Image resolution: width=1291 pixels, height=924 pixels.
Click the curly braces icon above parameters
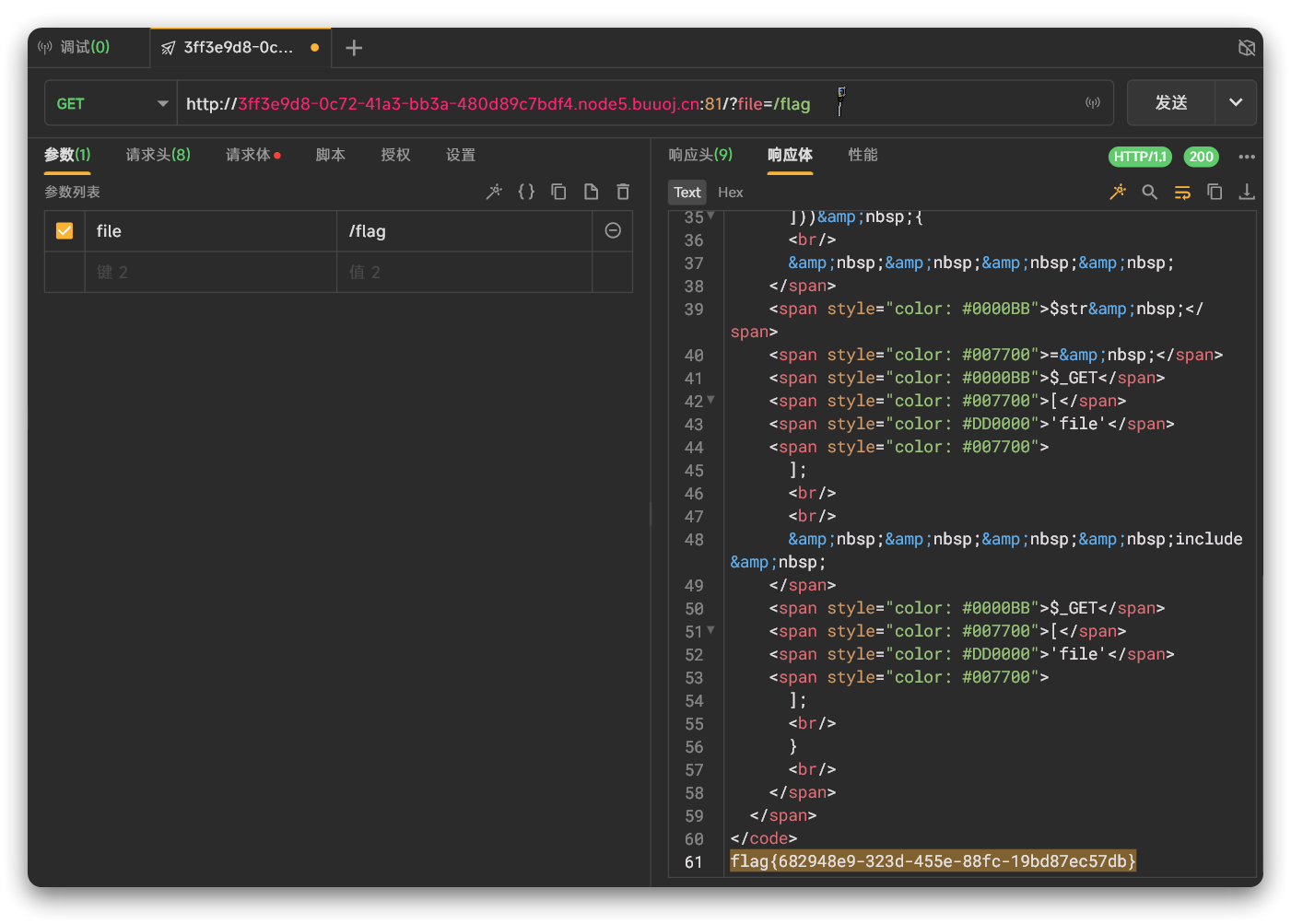(x=526, y=192)
